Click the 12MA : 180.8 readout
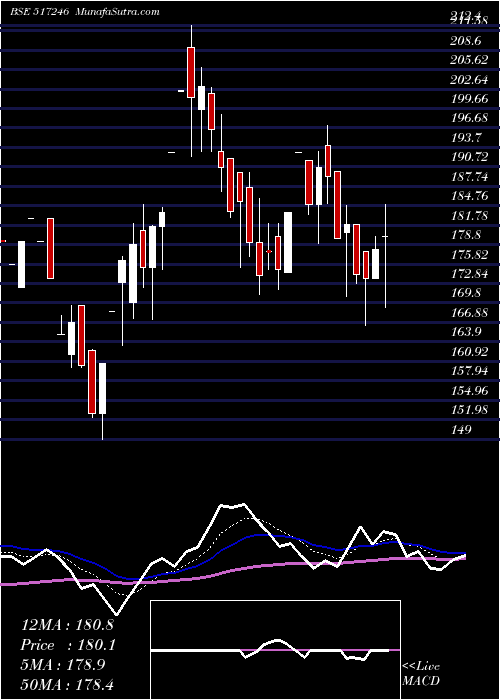 click(x=67, y=625)
